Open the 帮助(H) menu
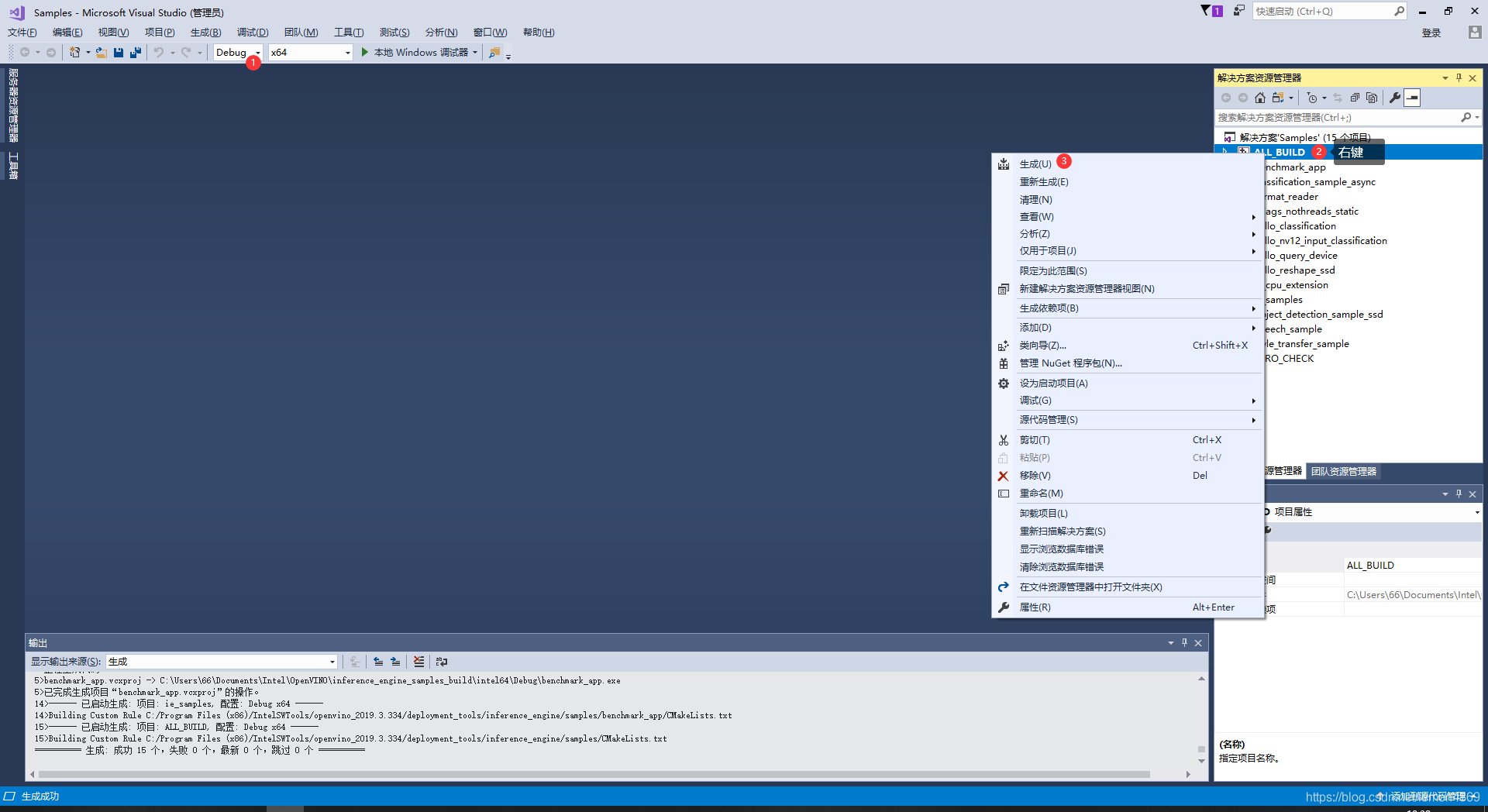 [539, 33]
